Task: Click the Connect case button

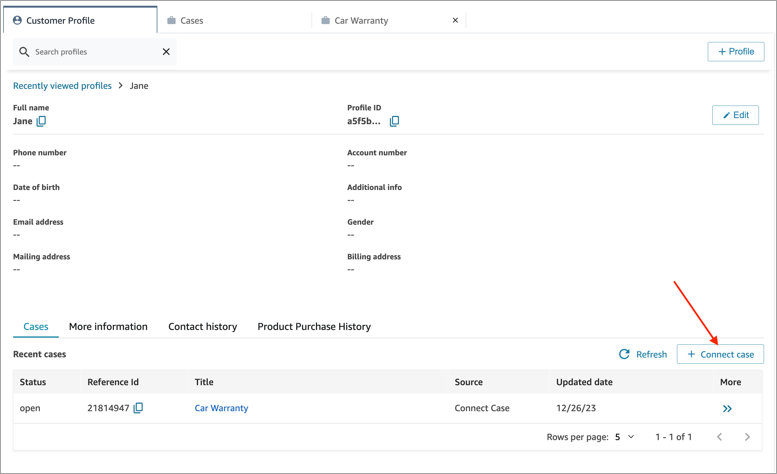Action: [720, 354]
